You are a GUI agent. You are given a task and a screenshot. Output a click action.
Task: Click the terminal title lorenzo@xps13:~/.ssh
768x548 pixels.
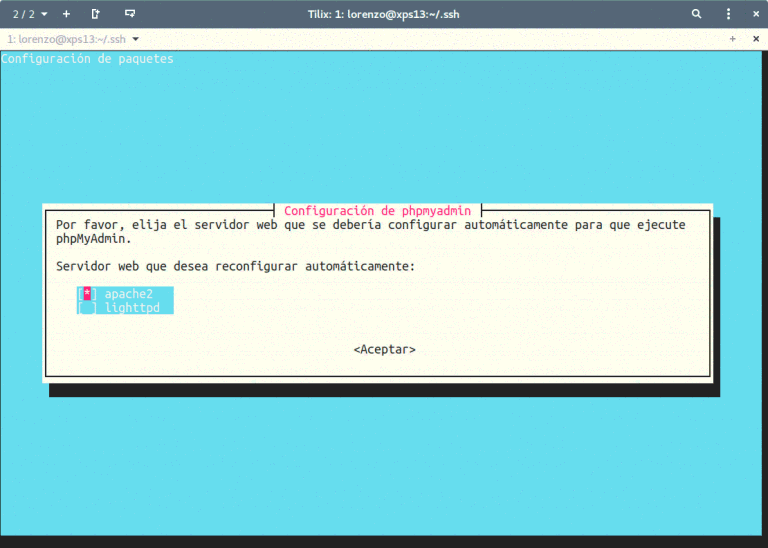66,39
